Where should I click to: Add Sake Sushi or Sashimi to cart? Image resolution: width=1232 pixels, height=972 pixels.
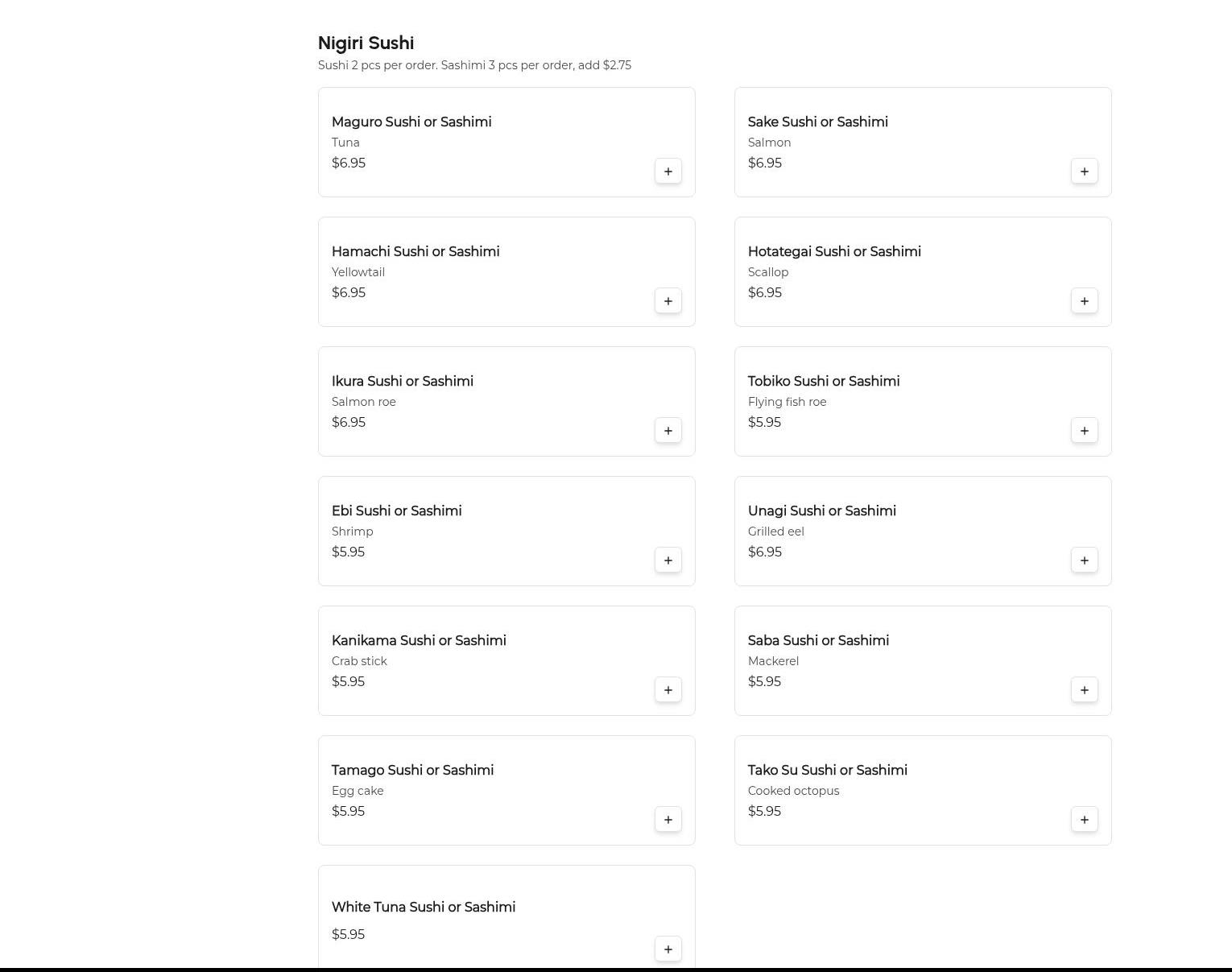[1084, 172]
